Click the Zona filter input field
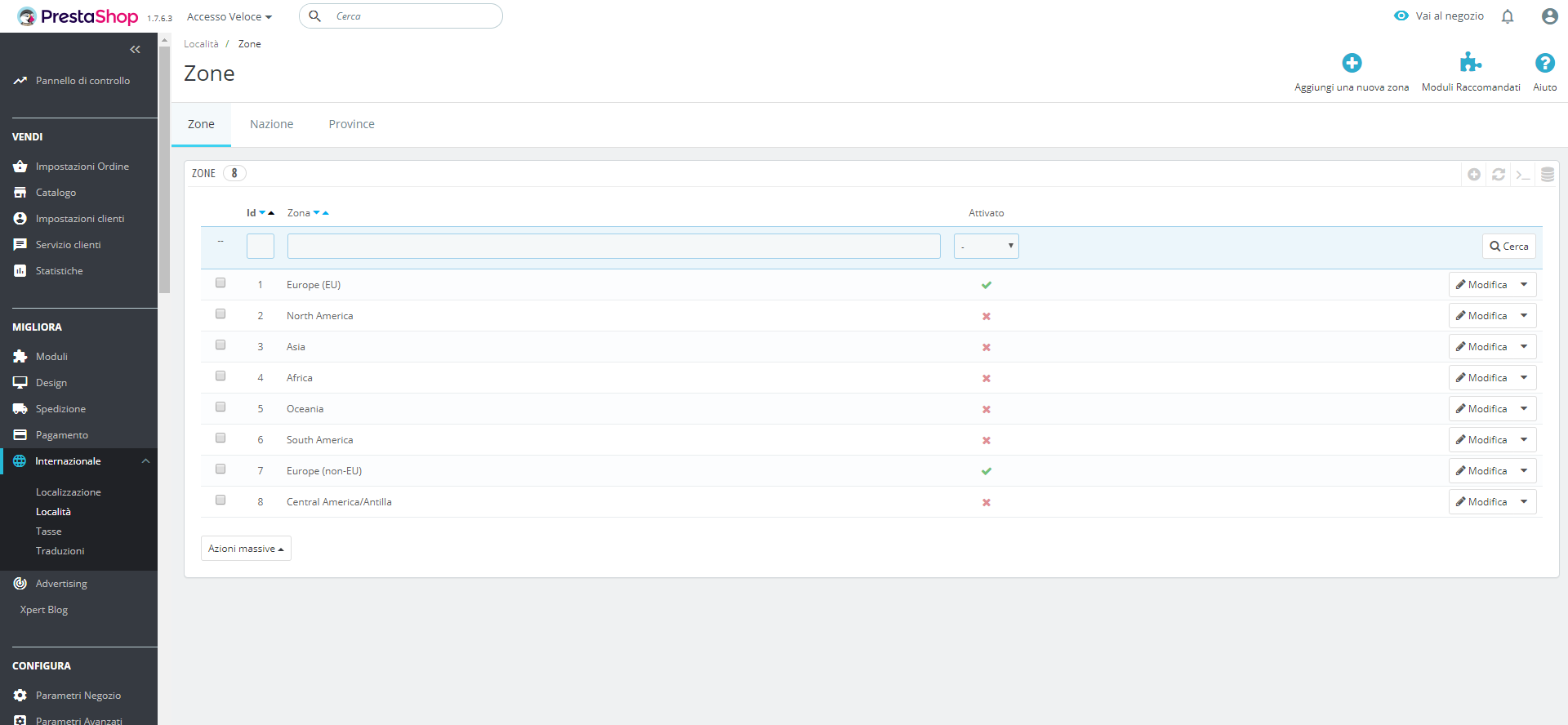Viewport: 1568px width, 725px height. [x=614, y=246]
